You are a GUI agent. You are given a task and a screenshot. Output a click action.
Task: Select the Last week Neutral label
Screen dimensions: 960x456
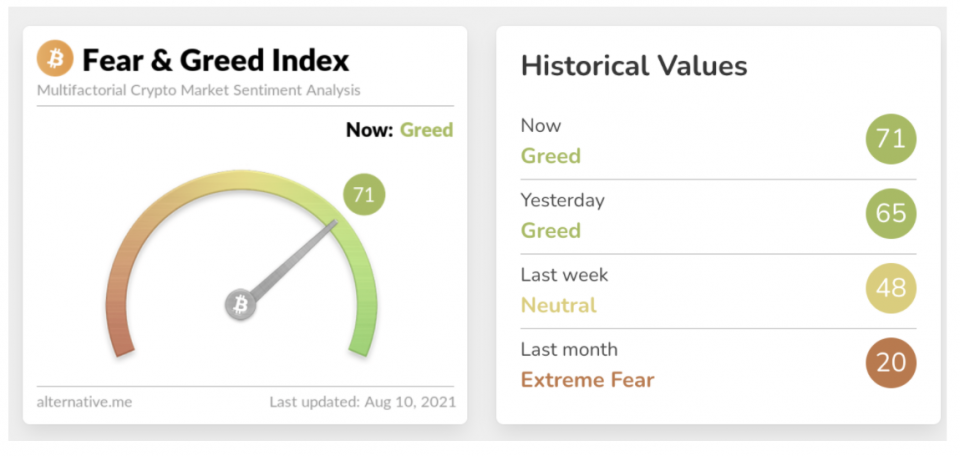[564, 290]
